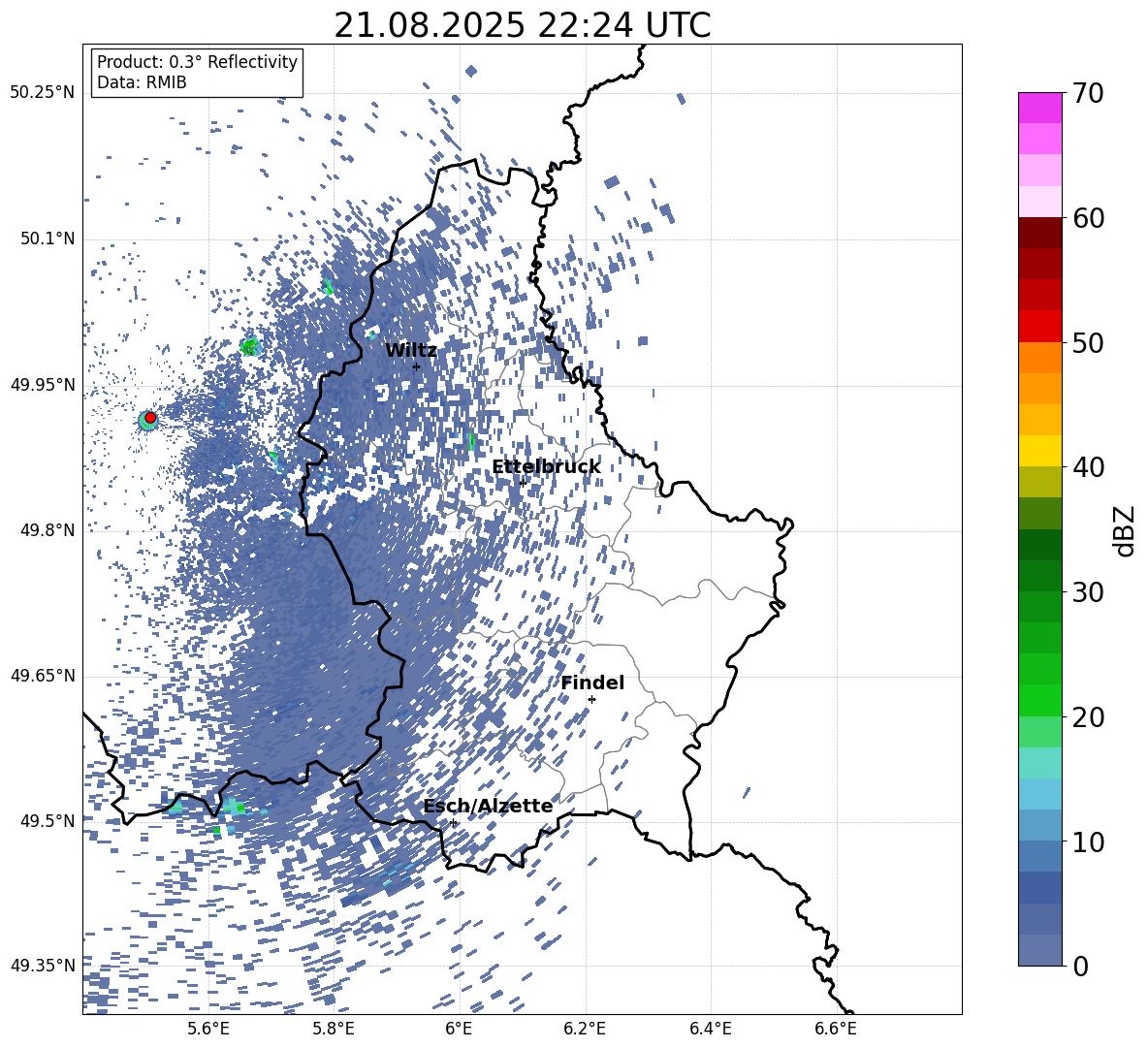Image resolution: width=1148 pixels, height=1048 pixels.
Task: Click the blue colorbar segment below 10
Action: (x=1039, y=856)
